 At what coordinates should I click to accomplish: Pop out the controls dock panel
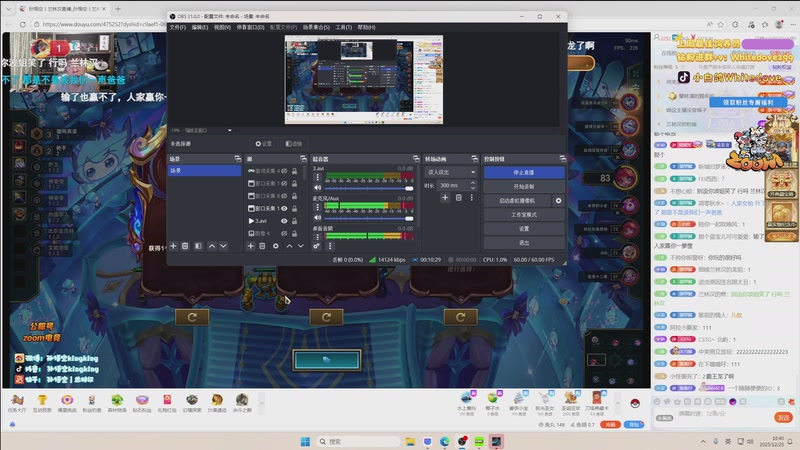[562, 159]
